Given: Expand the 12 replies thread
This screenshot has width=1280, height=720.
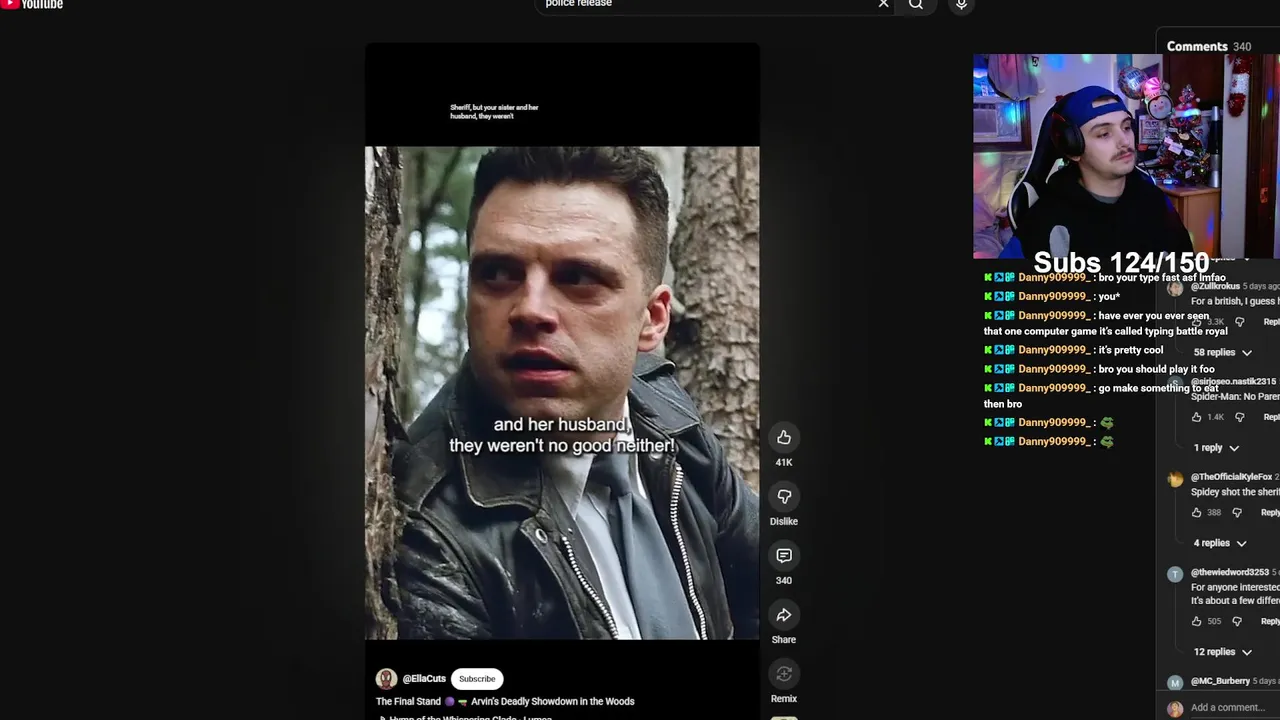Looking at the screenshot, I should 1222,652.
